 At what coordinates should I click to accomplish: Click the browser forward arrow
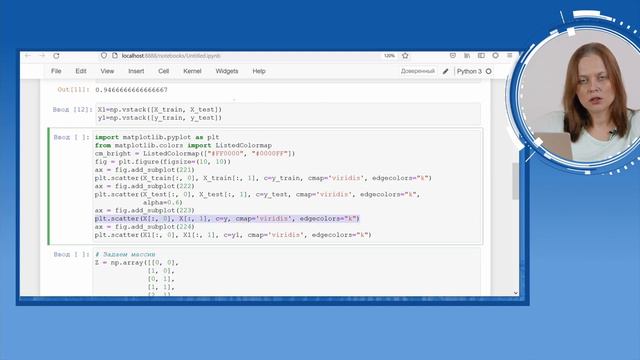(x=42, y=56)
